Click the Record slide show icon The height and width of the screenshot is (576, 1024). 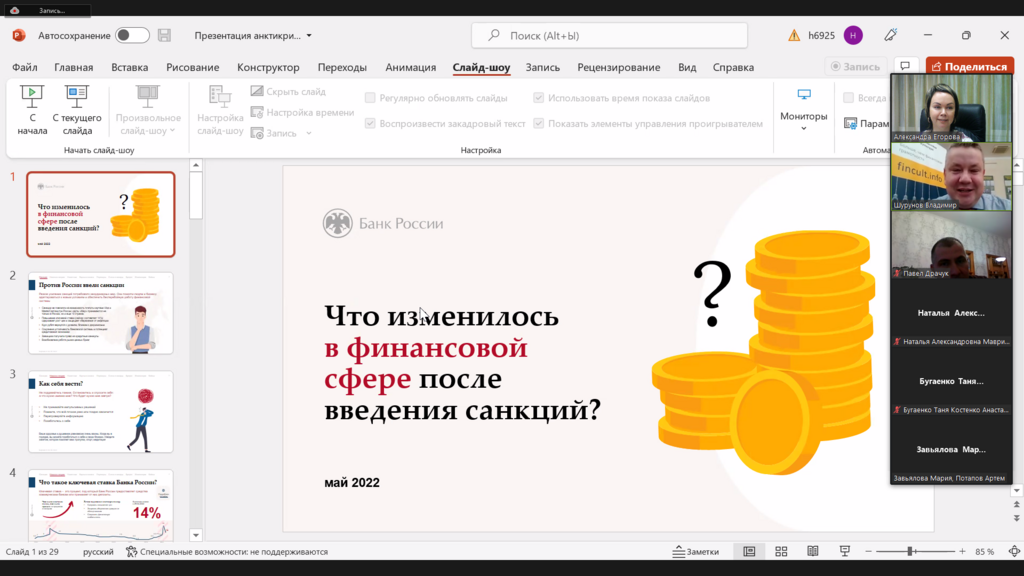pyautogui.click(x=257, y=133)
